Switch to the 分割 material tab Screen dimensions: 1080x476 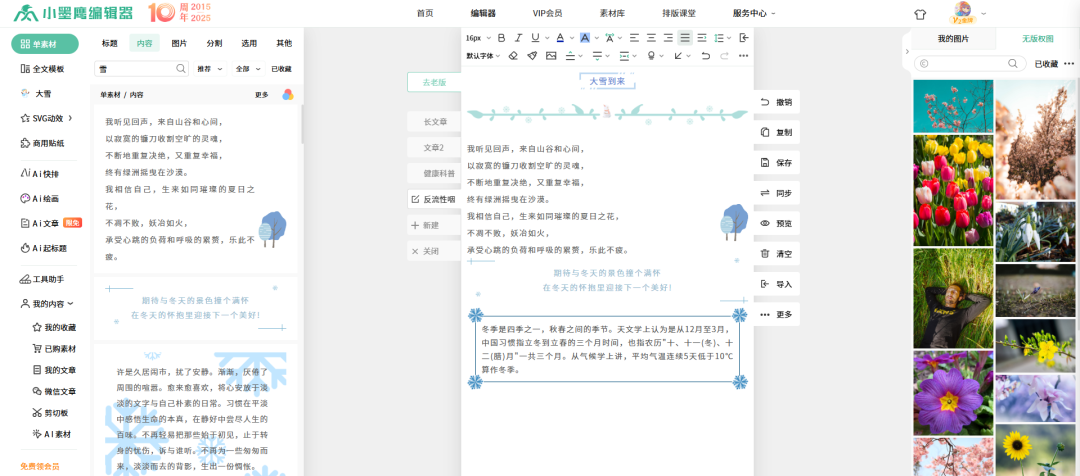click(214, 43)
